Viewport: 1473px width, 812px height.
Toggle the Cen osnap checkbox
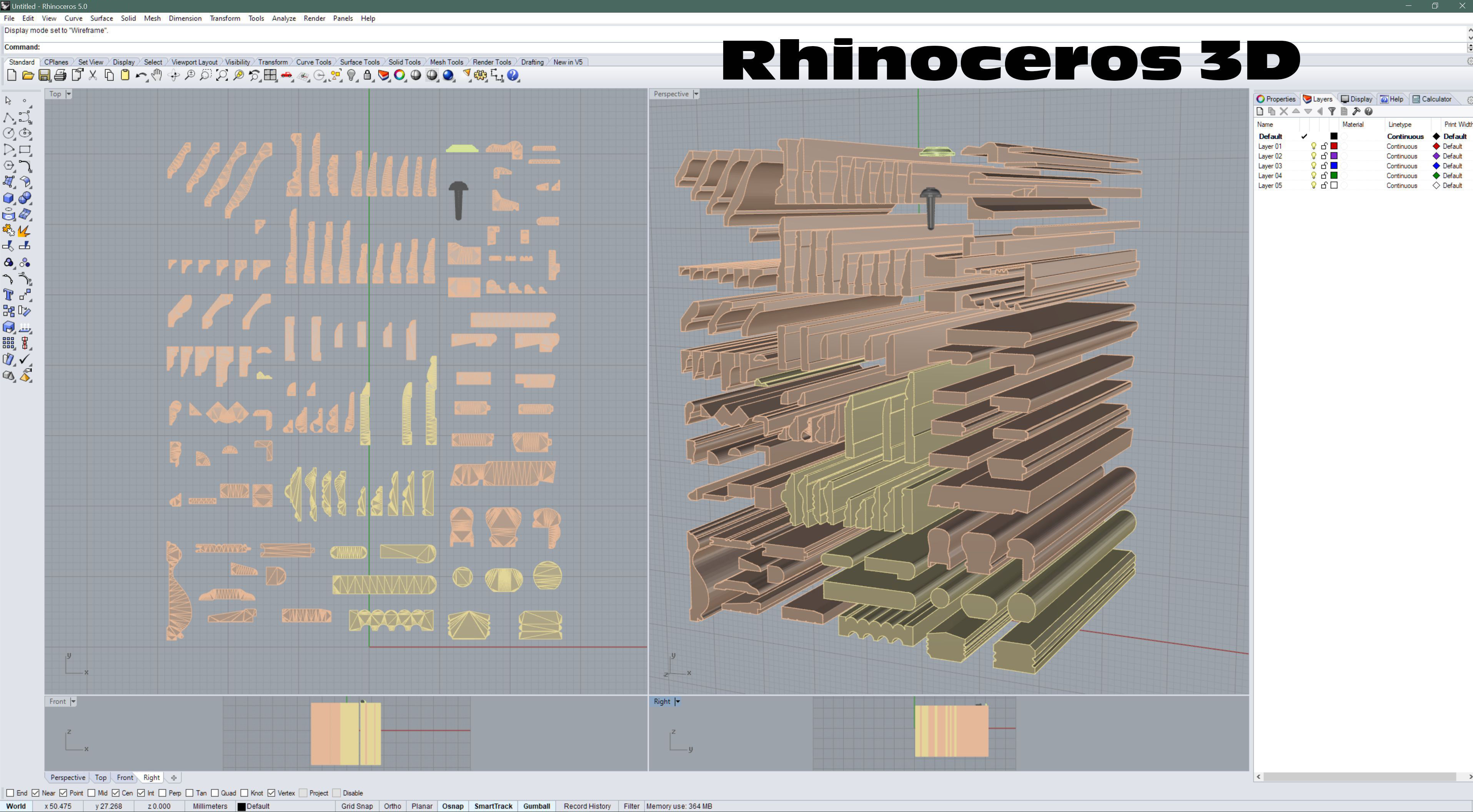click(115, 793)
